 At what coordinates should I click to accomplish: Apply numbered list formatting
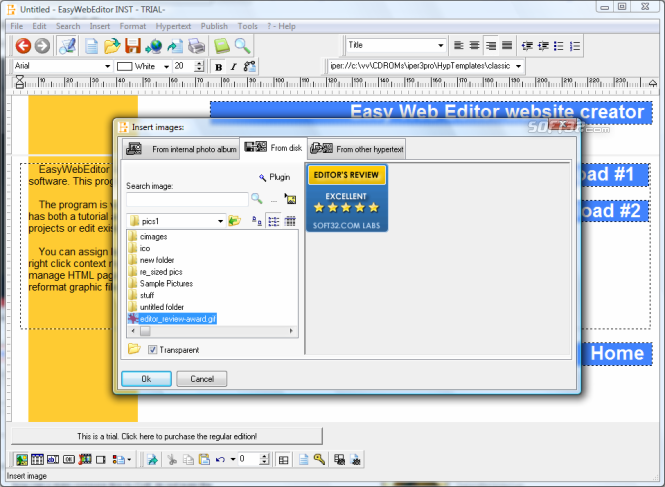click(575, 46)
